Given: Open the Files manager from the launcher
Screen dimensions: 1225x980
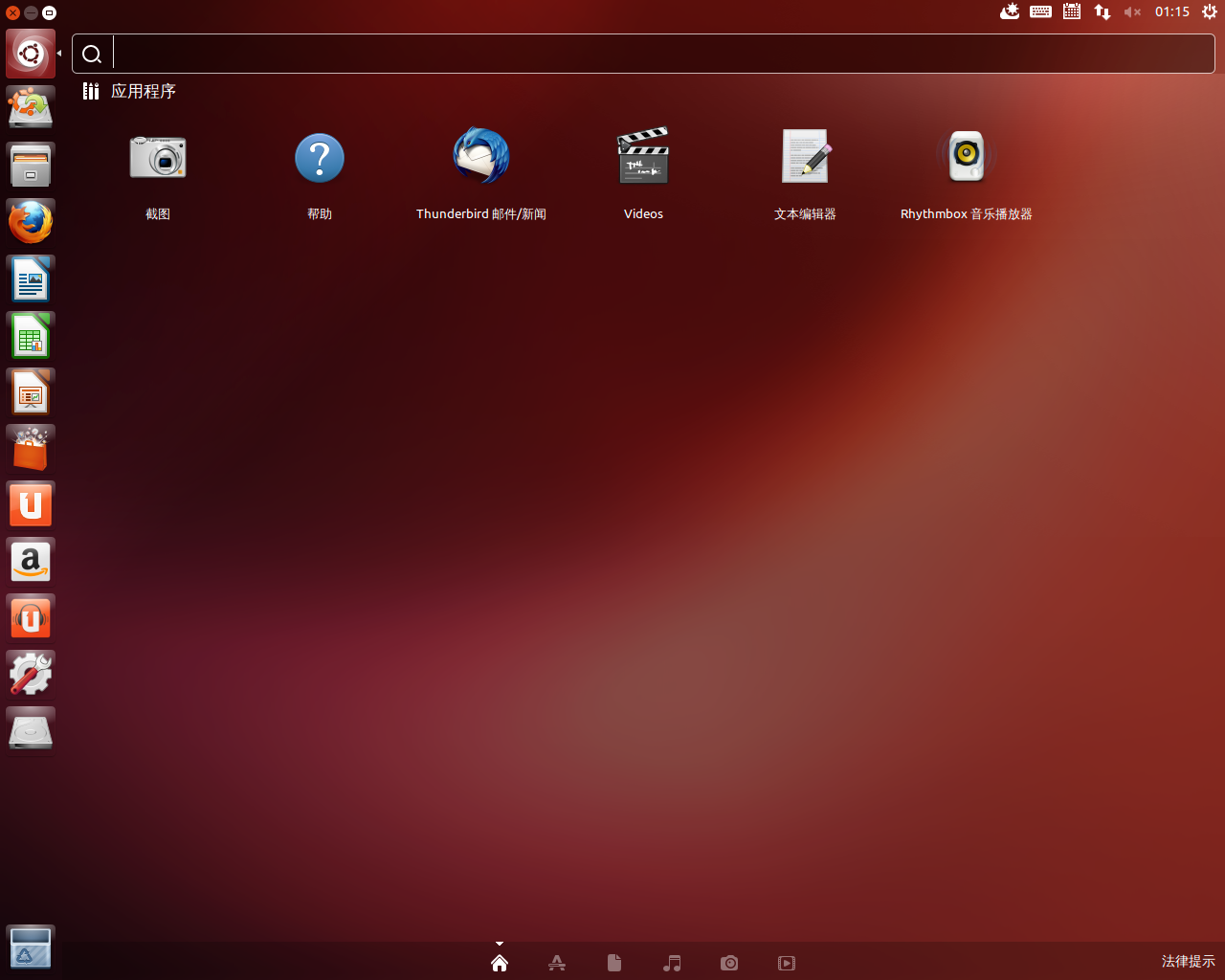Looking at the screenshot, I should (31, 166).
